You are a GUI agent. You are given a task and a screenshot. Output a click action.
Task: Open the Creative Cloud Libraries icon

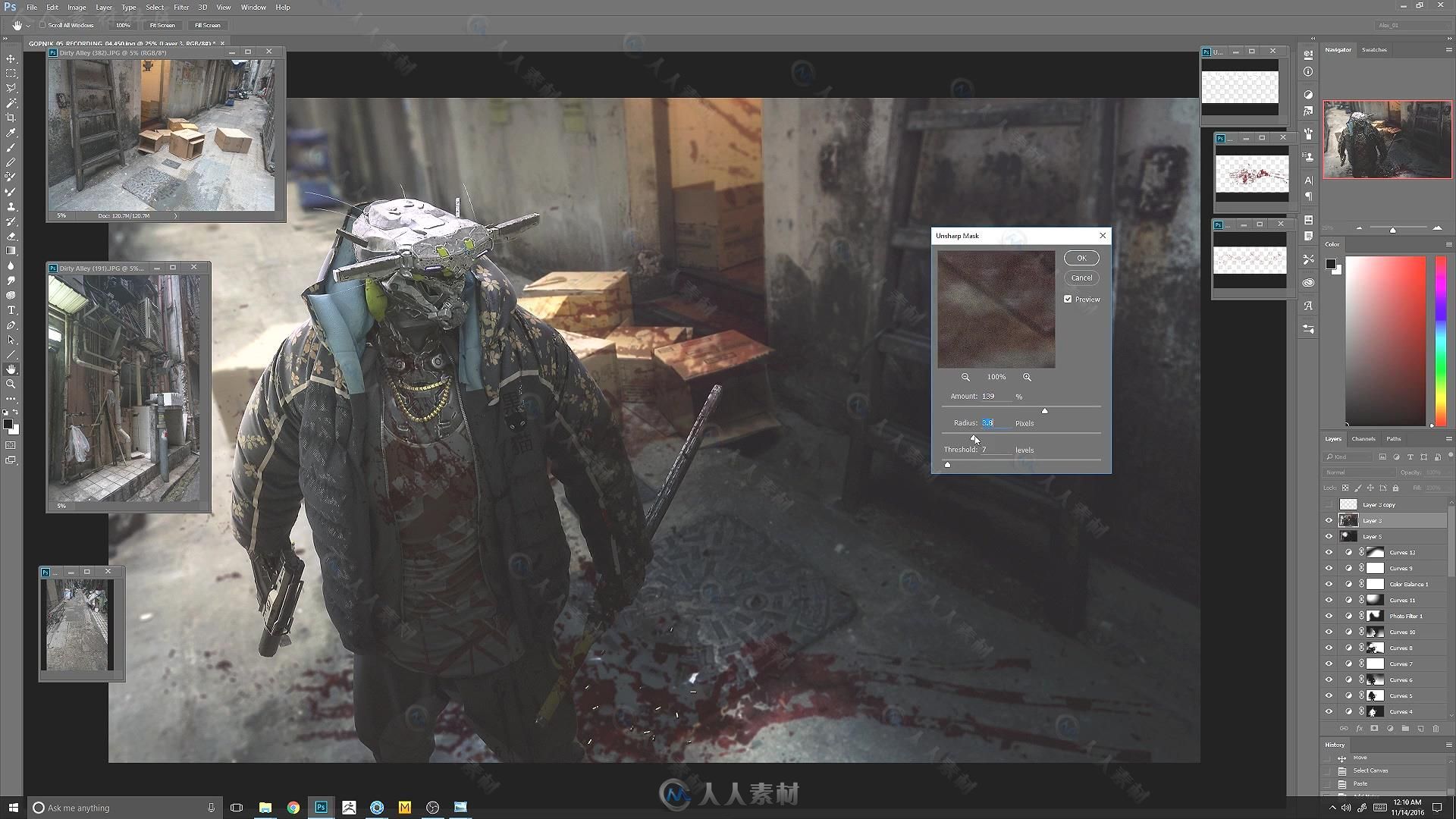click(x=1308, y=282)
